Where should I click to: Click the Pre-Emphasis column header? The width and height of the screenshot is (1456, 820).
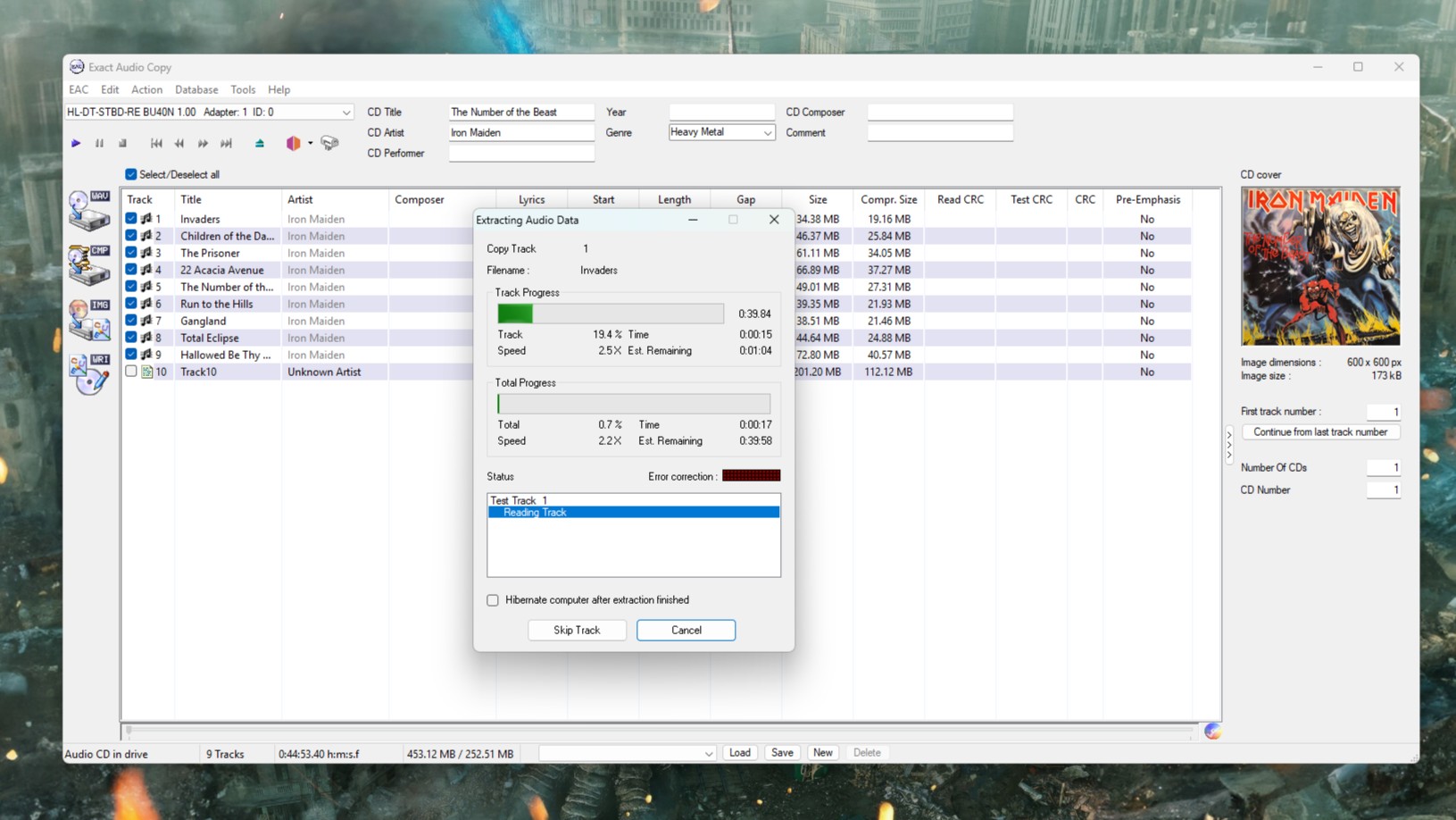coord(1147,199)
